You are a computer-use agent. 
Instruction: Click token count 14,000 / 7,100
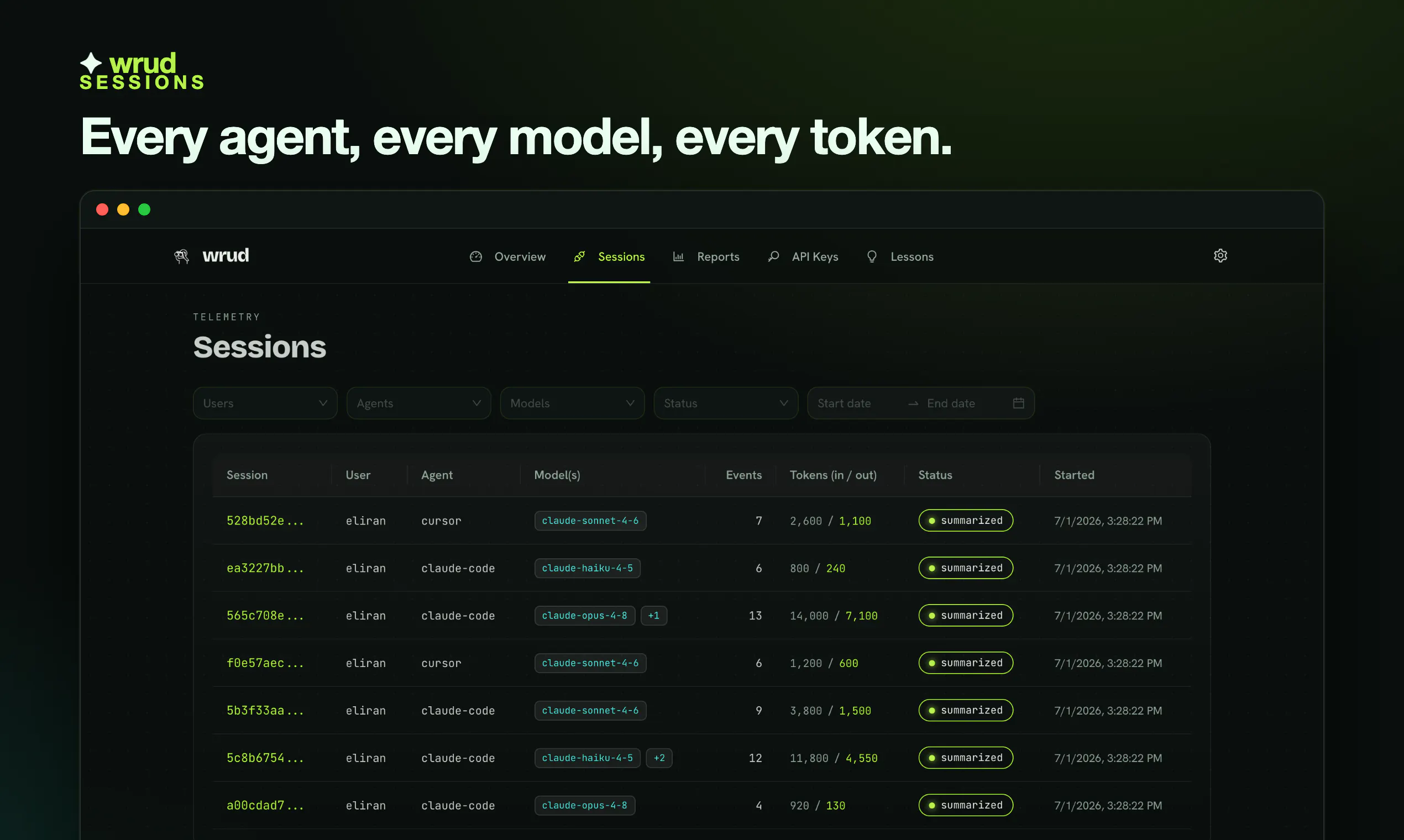[834, 616]
